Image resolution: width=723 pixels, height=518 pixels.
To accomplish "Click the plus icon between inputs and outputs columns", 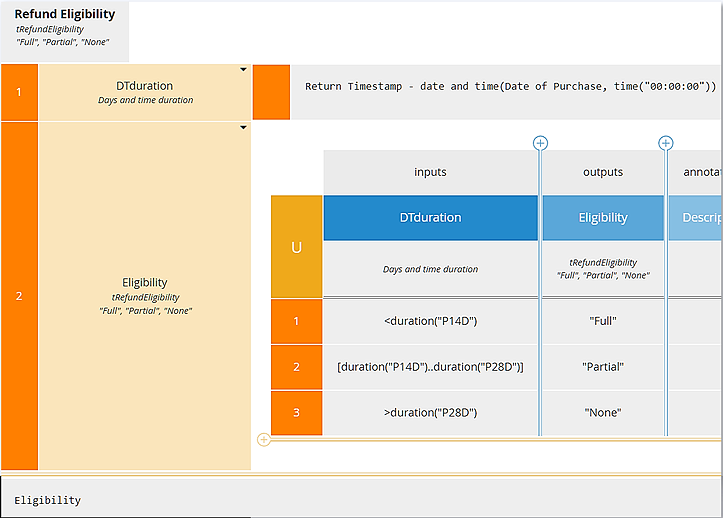I will [x=540, y=143].
